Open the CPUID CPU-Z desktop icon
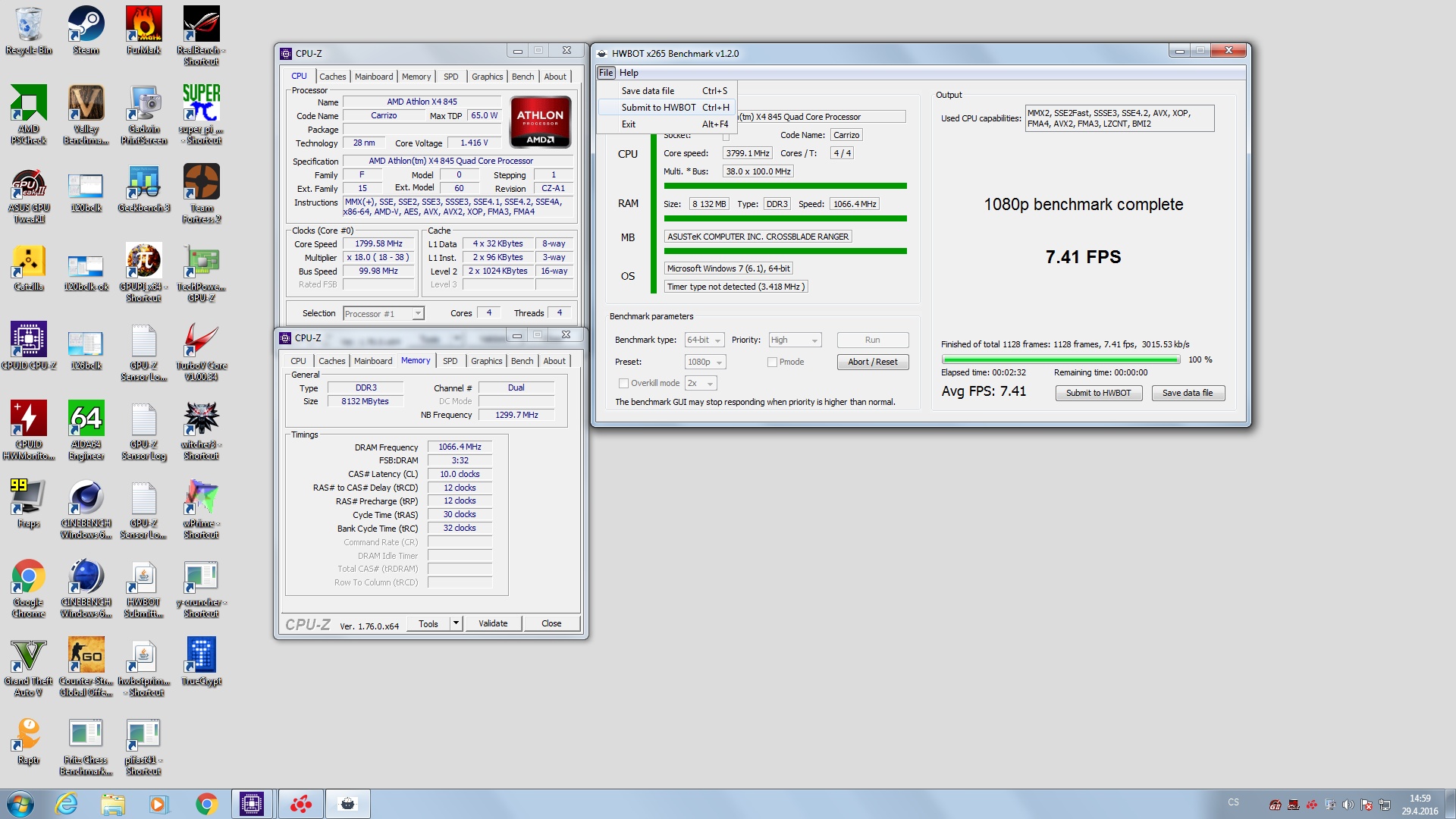 coord(29,346)
